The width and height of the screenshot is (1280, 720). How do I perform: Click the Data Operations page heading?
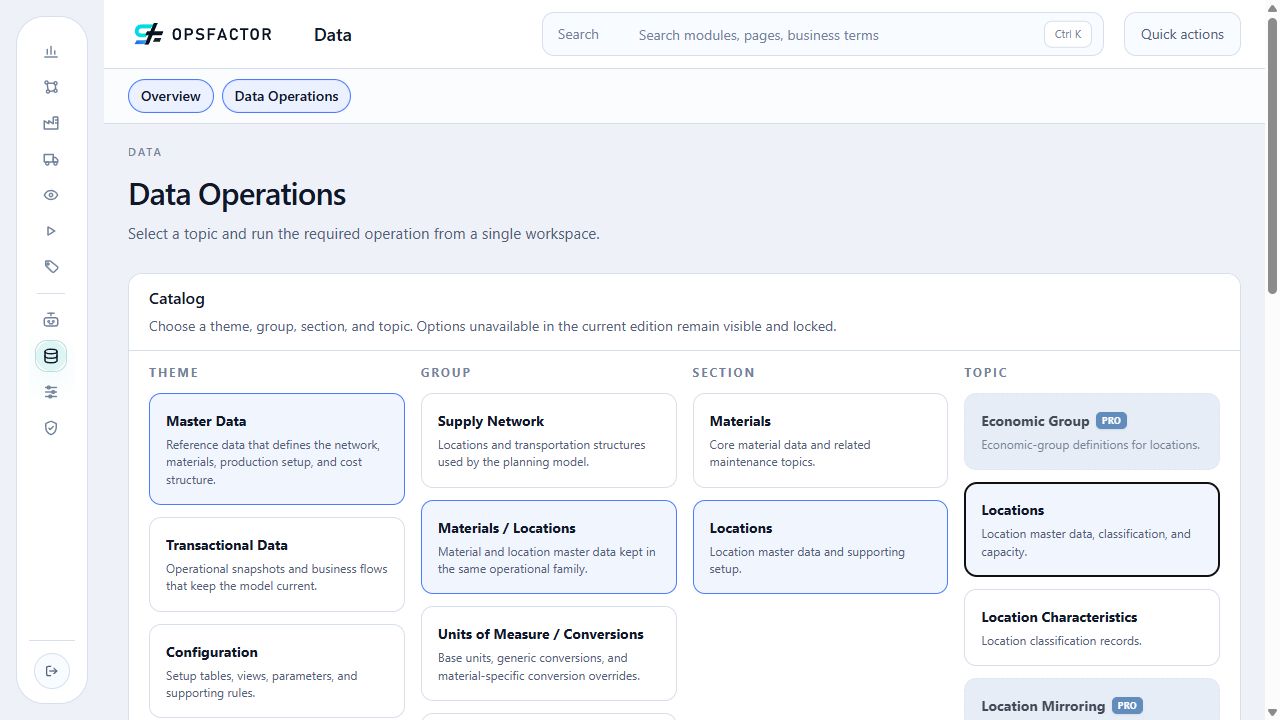click(x=237, y=194)
